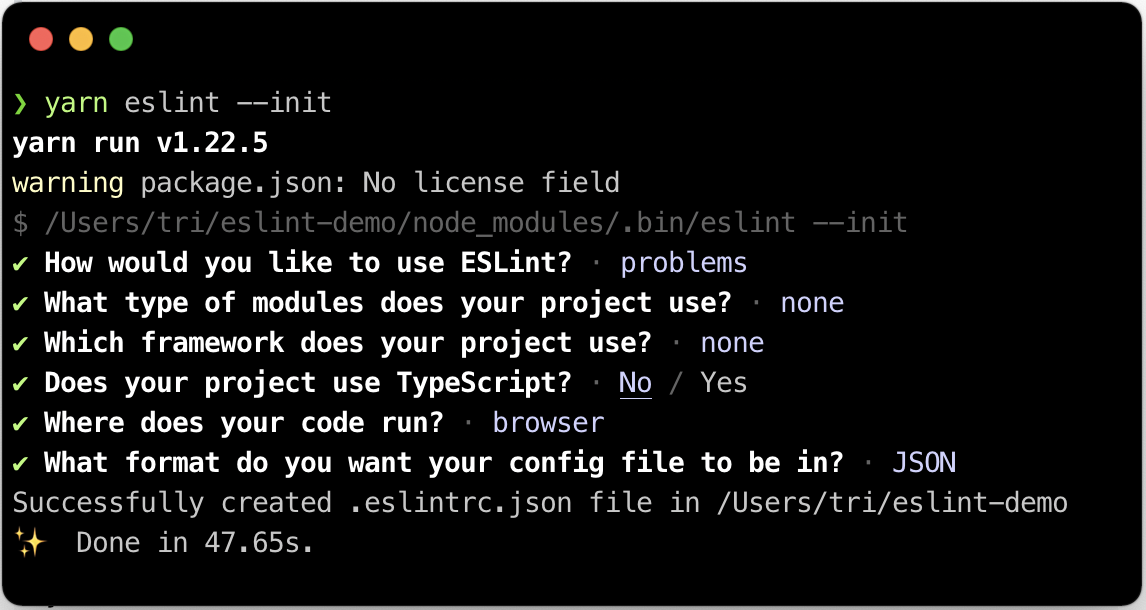Click the problems answer text

[x=684, y=263]
